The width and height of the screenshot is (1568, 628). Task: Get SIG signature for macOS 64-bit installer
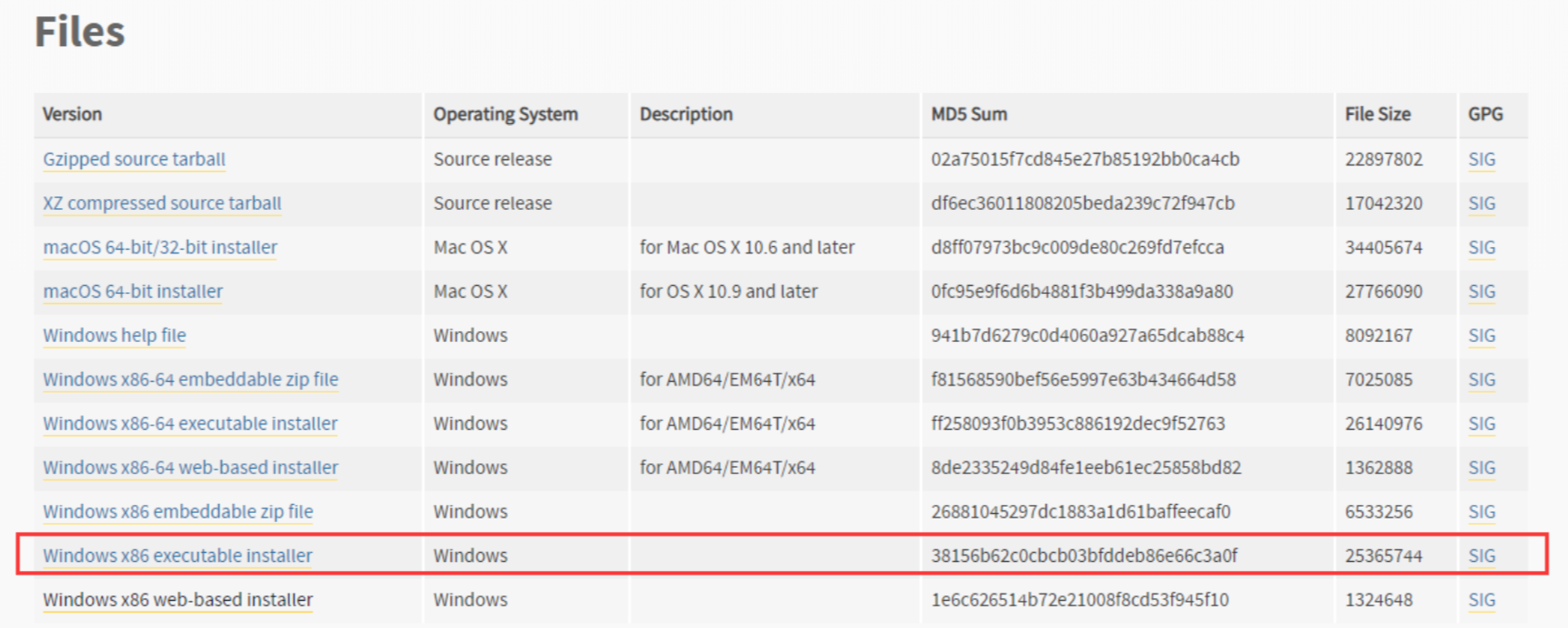coord(1481,291)
